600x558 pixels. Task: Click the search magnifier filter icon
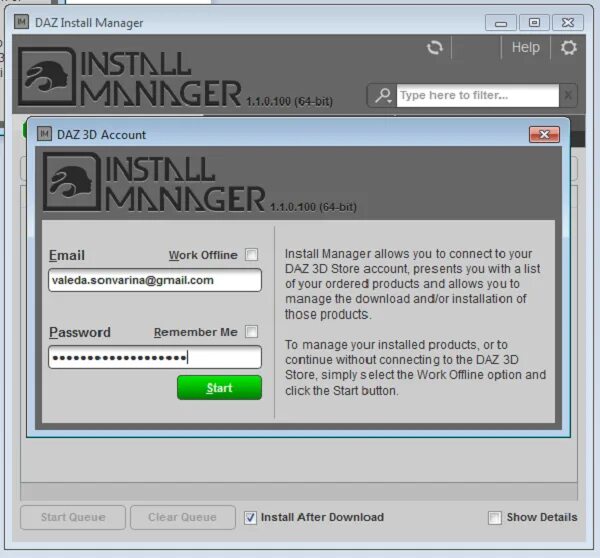tap(383, 95)
